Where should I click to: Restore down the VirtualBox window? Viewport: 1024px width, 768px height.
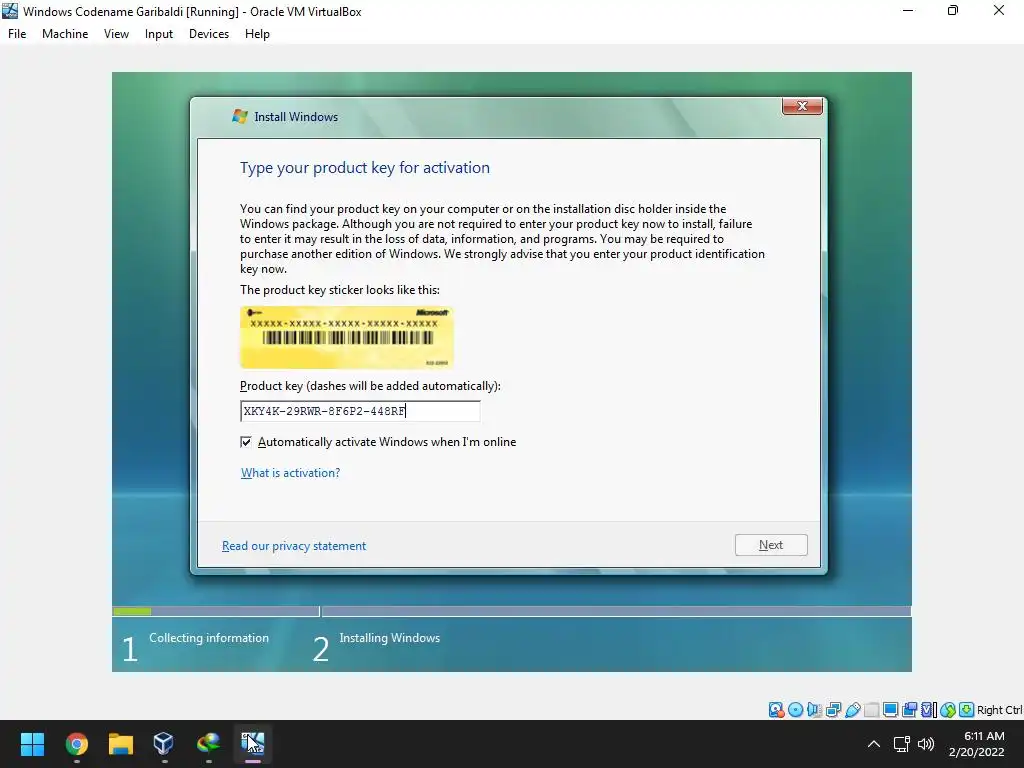953,10
